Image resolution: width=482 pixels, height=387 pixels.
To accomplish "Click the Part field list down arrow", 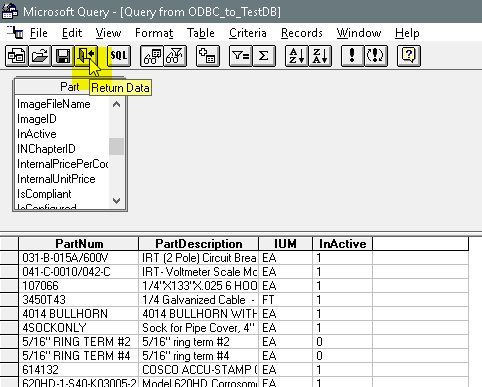I will pos(116,201).
